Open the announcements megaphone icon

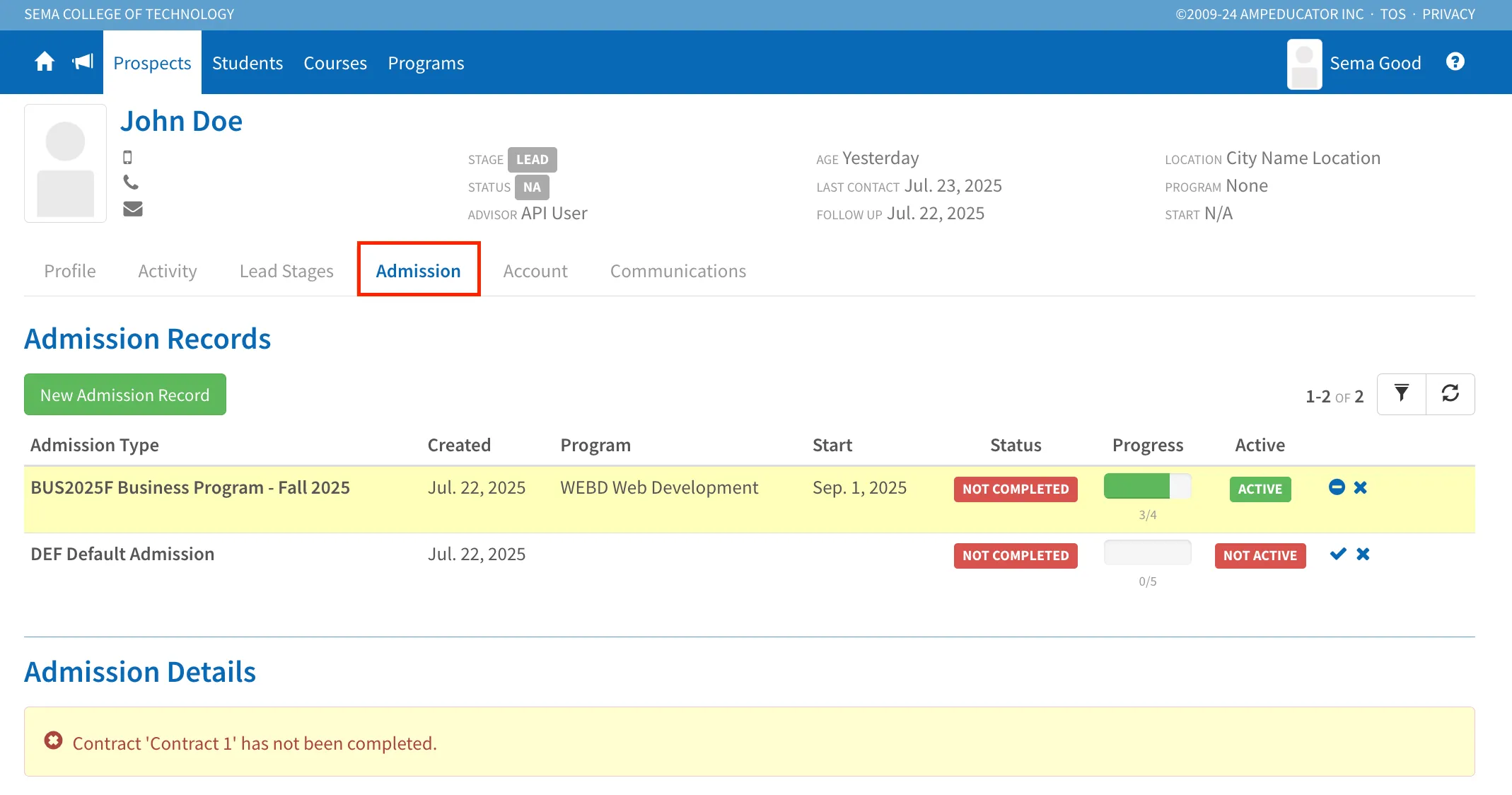point(83,62)
